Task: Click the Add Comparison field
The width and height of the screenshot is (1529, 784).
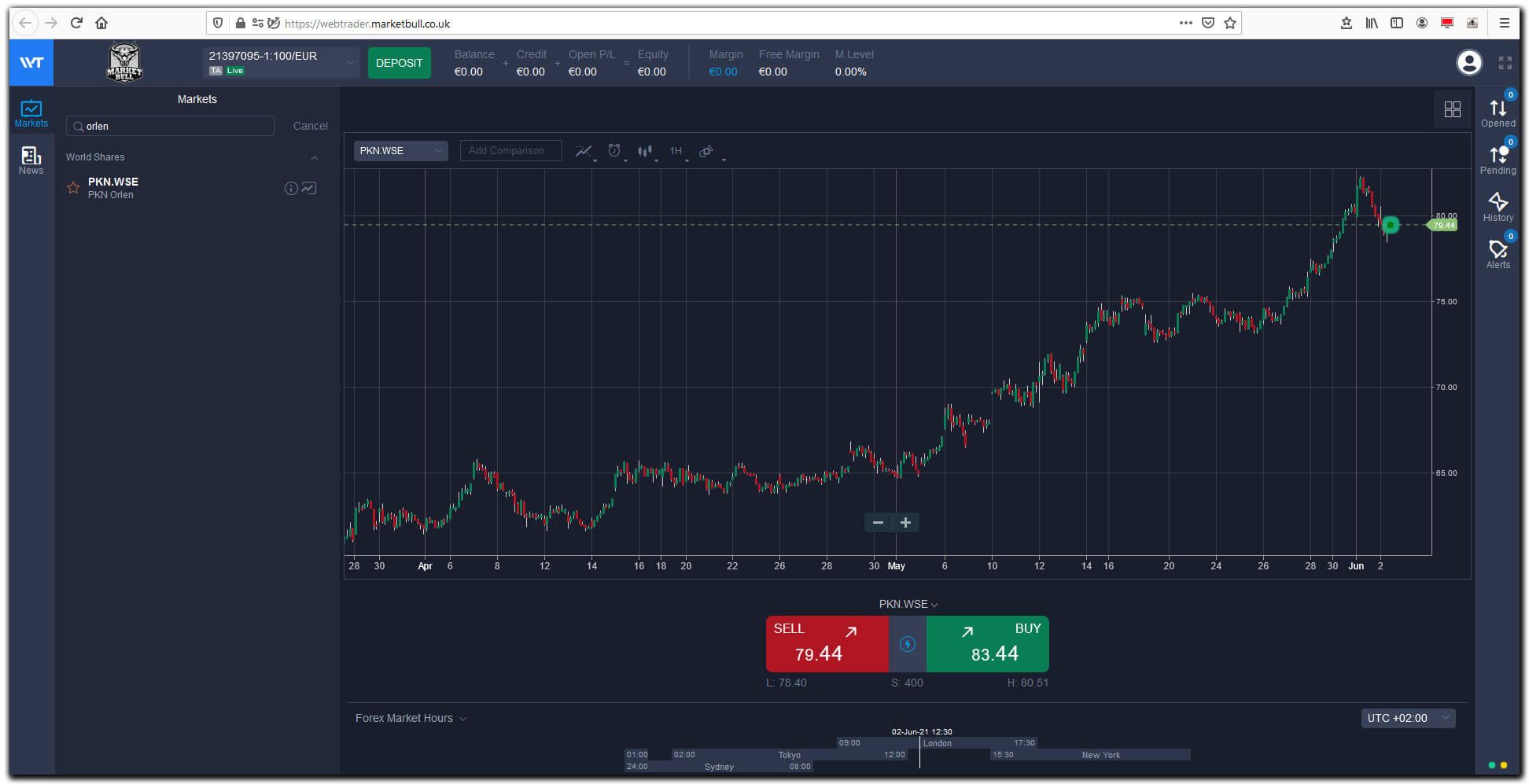Action: tap(510, 151)
